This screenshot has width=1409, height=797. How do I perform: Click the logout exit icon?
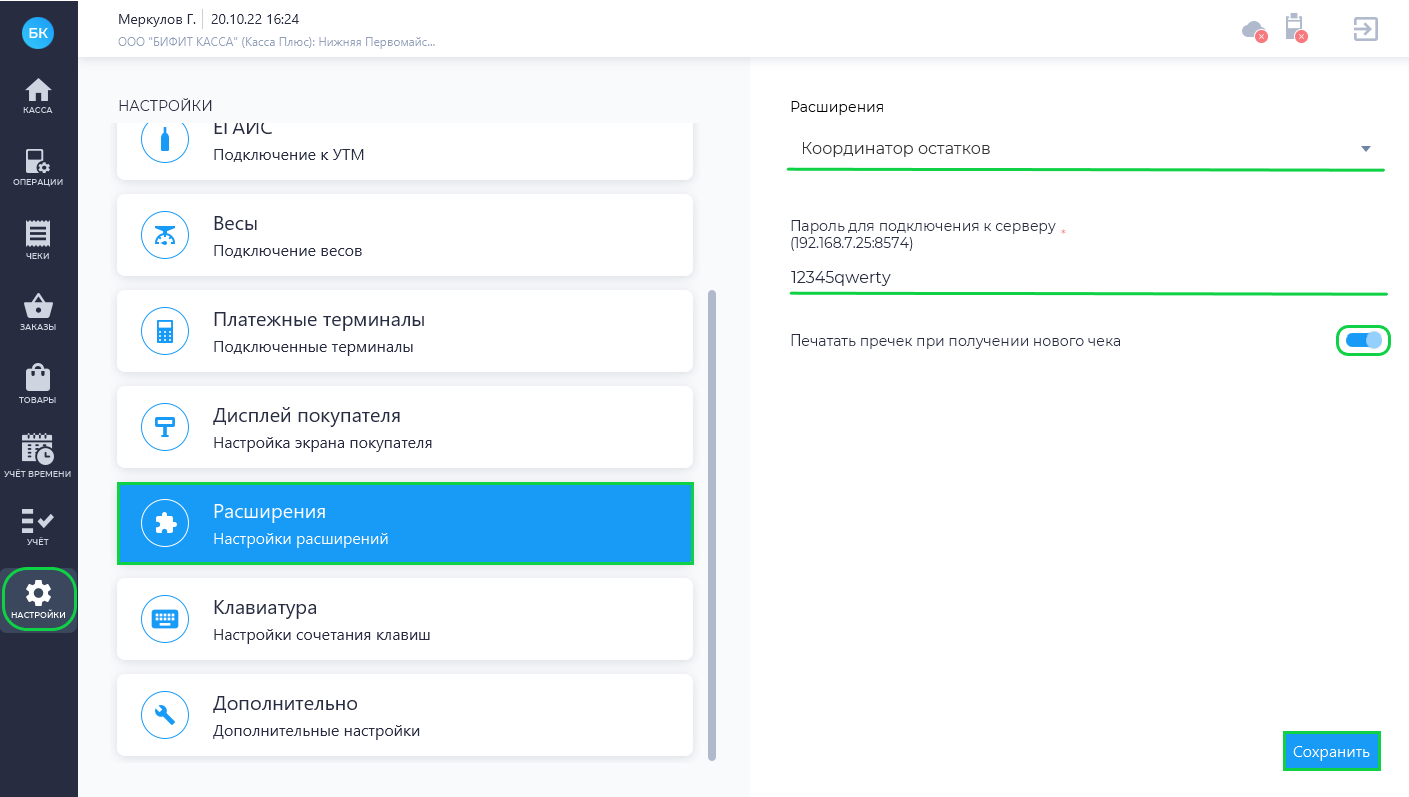(1365, 28)
